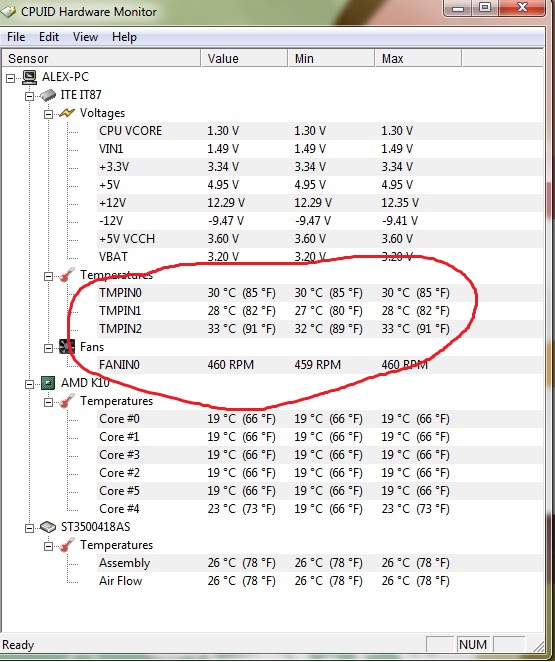This screenshot has height=662, width=555.
Task: Open the Edit menu
Action: coord(49,37)
